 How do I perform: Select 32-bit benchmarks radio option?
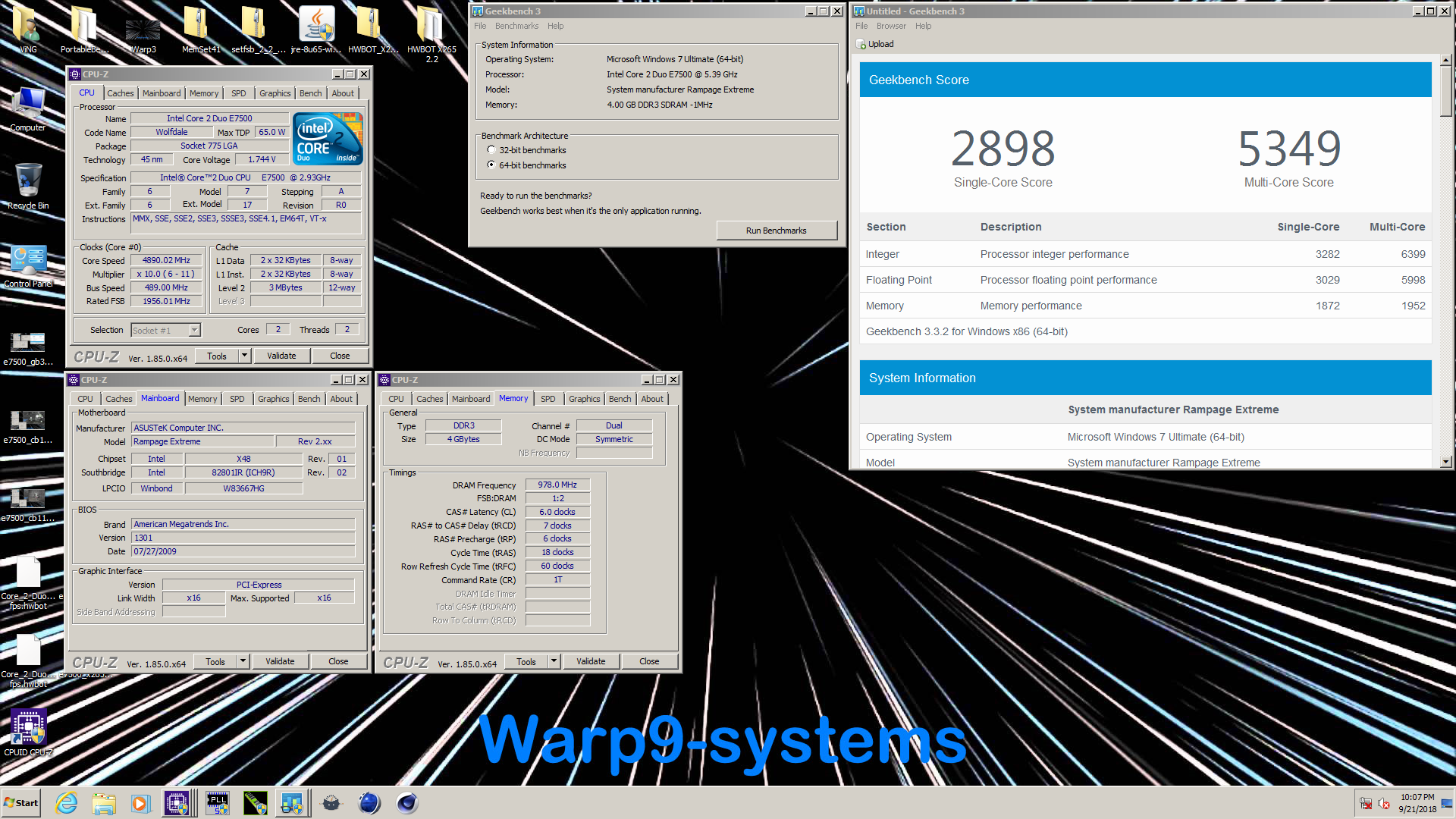coord(491,149)
